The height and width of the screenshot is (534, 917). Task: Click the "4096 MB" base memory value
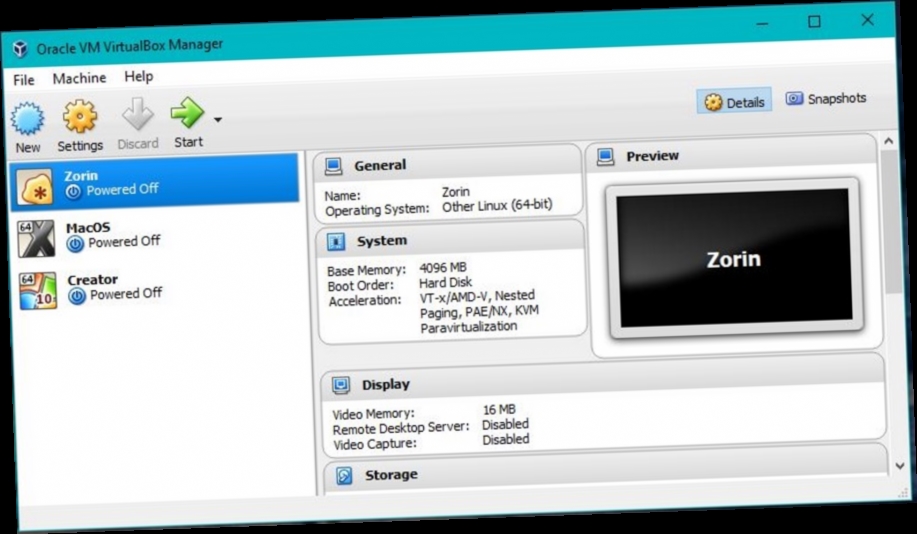click(x=443, y=268)
